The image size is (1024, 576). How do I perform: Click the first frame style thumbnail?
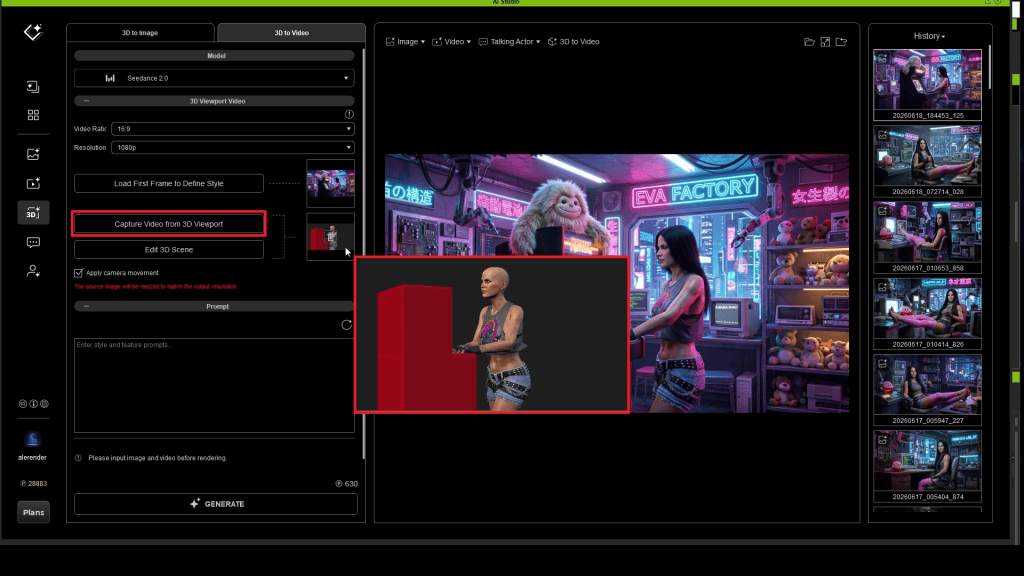click(330, 184)
